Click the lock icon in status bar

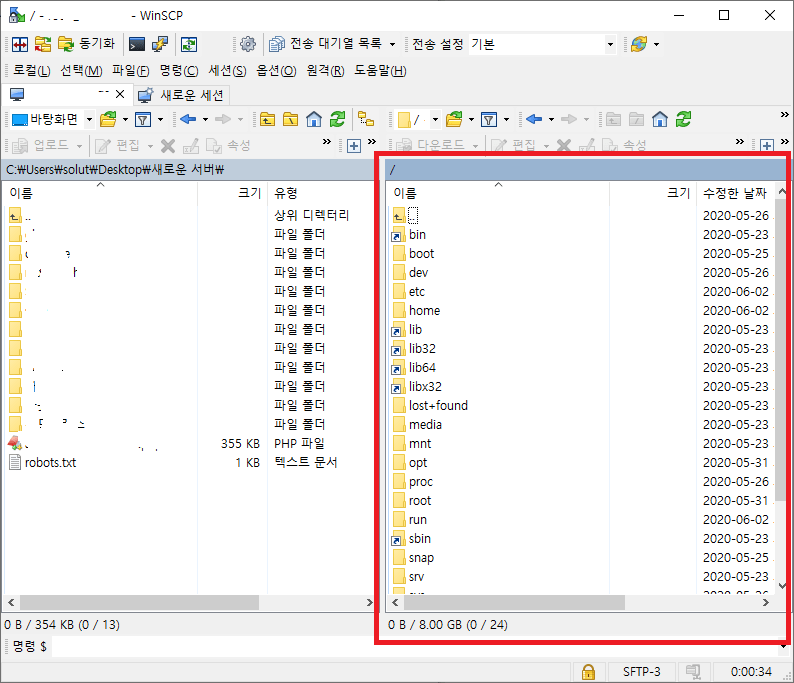pos(589,670)
